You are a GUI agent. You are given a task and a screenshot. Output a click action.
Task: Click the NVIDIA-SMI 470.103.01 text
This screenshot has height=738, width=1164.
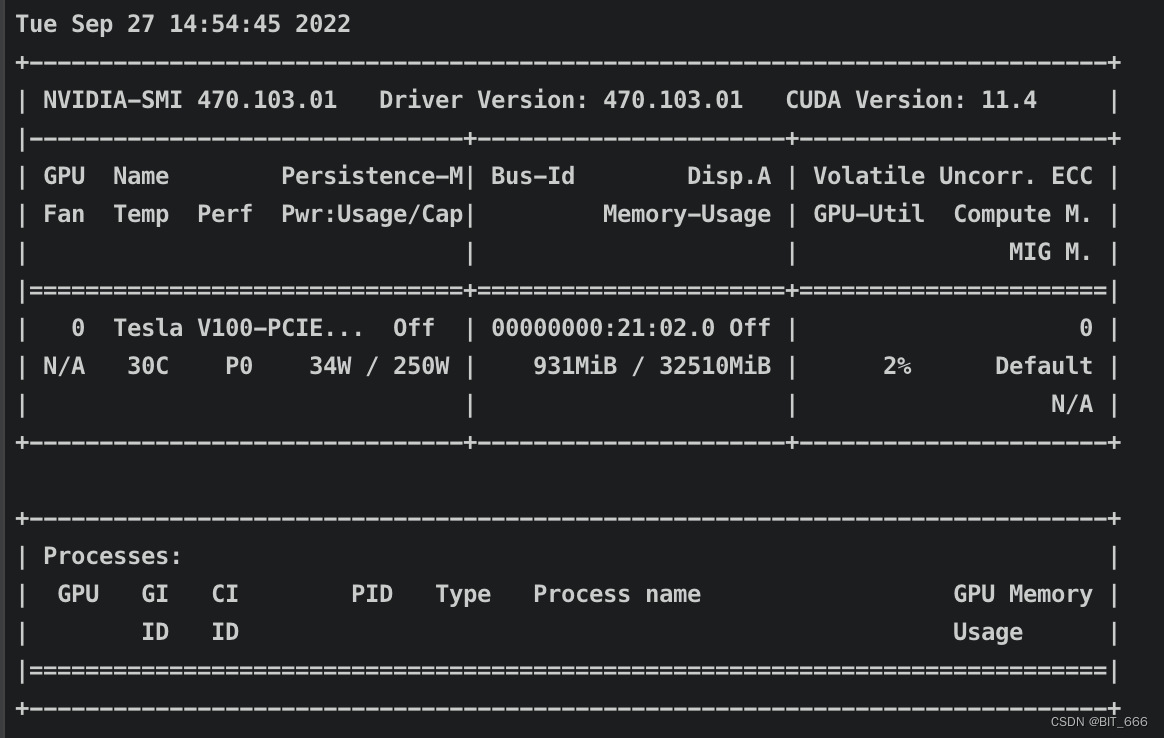pos(190,100)
